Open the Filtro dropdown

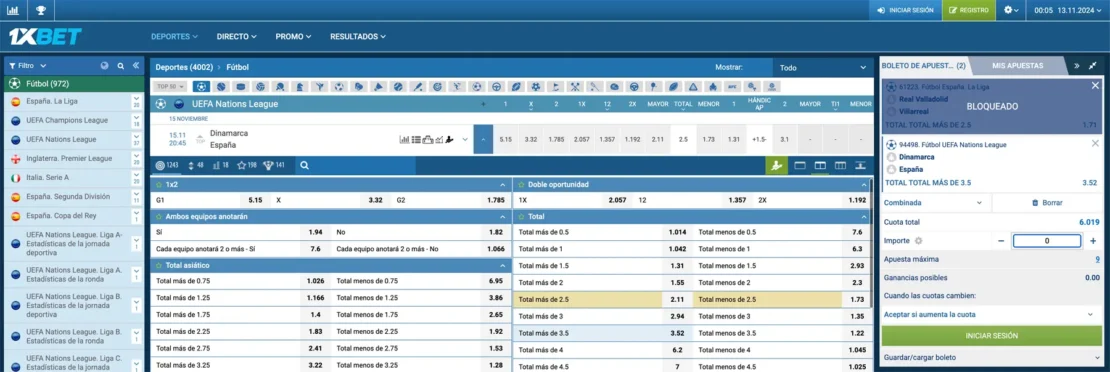[28, 65]
